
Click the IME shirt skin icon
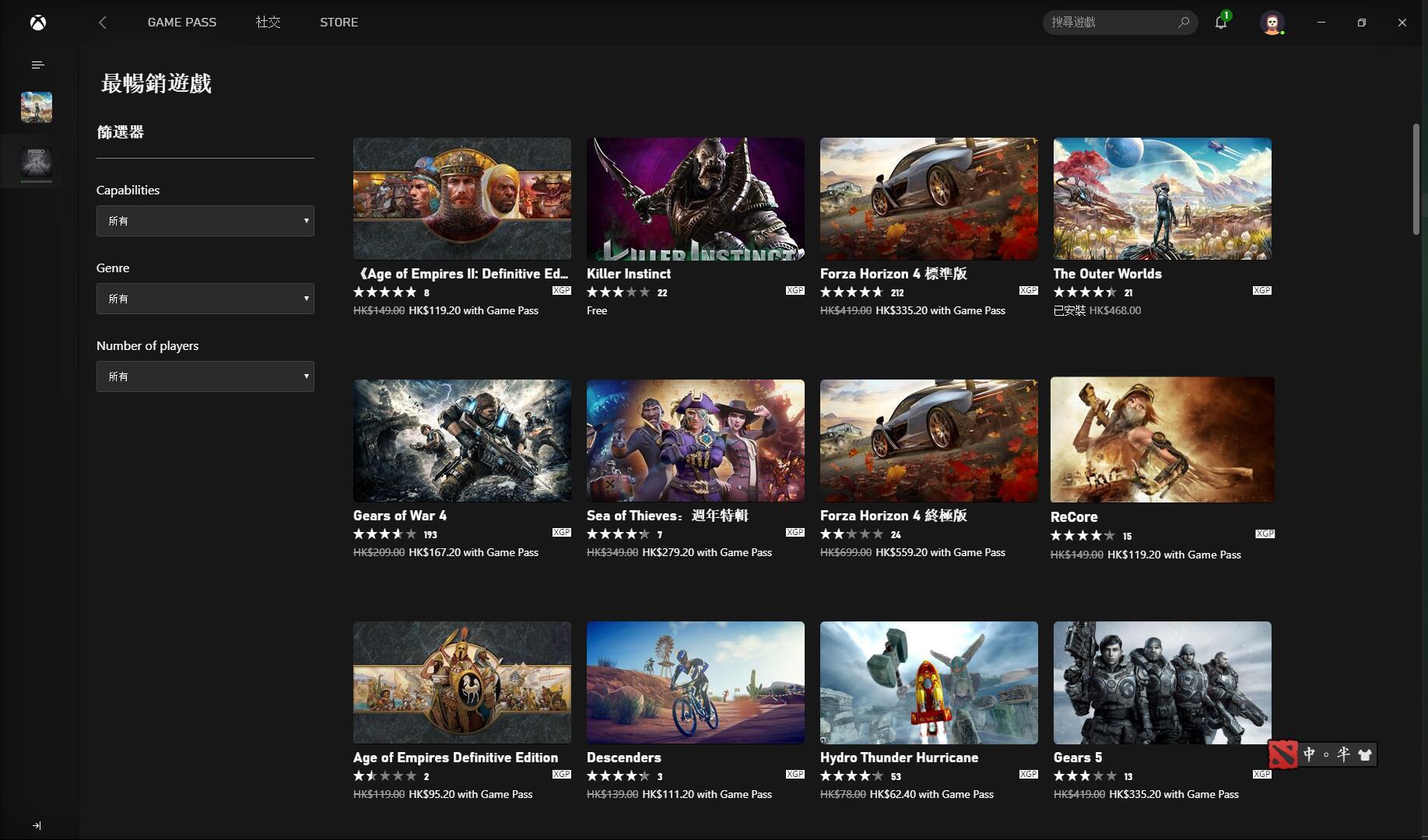pos(1365,754)
